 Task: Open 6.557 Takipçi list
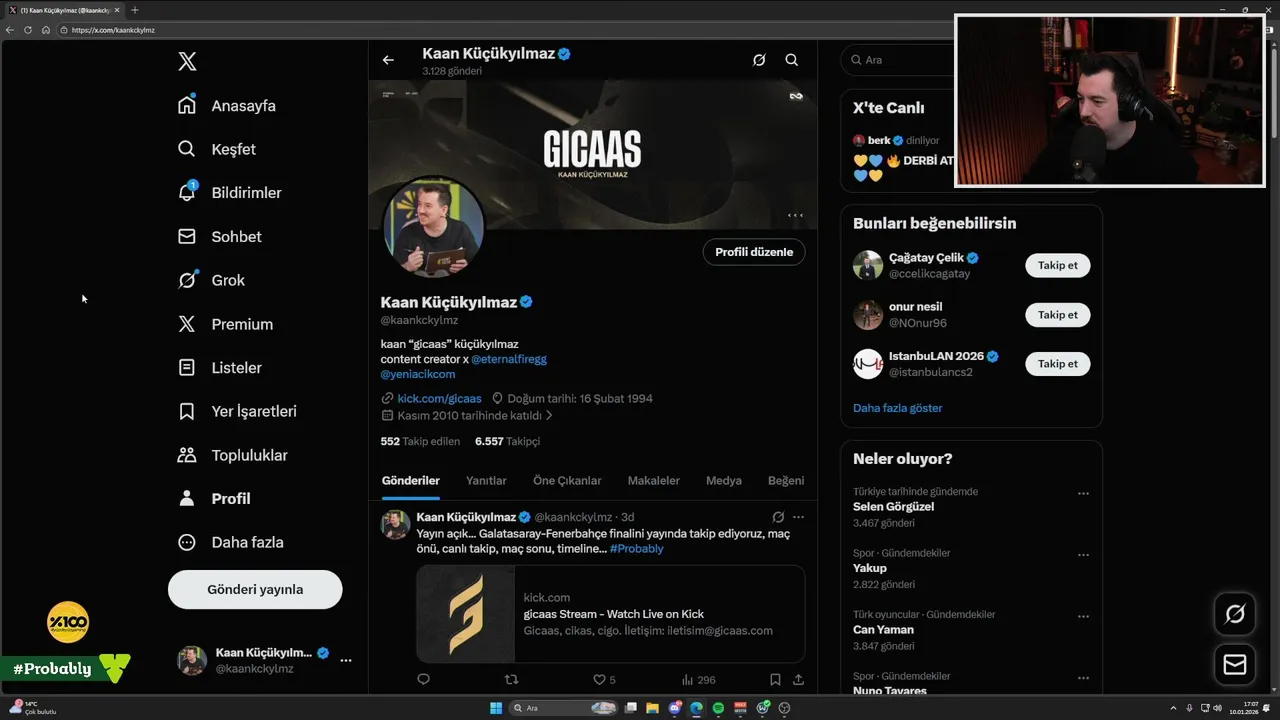(x=507, y=441)
